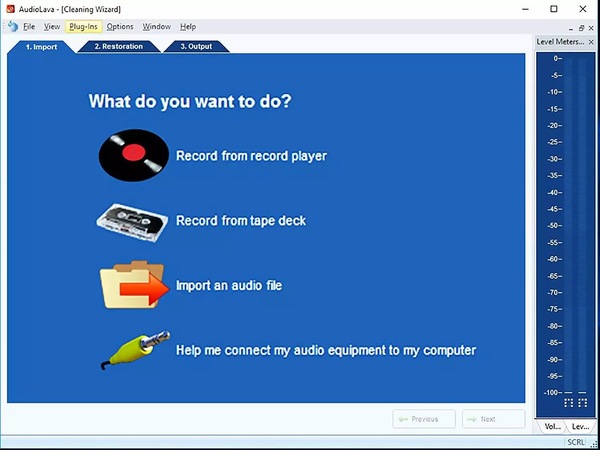
Task: Click the Level Meters panel title
Action: pyautogui.click(x=560, y=42)
